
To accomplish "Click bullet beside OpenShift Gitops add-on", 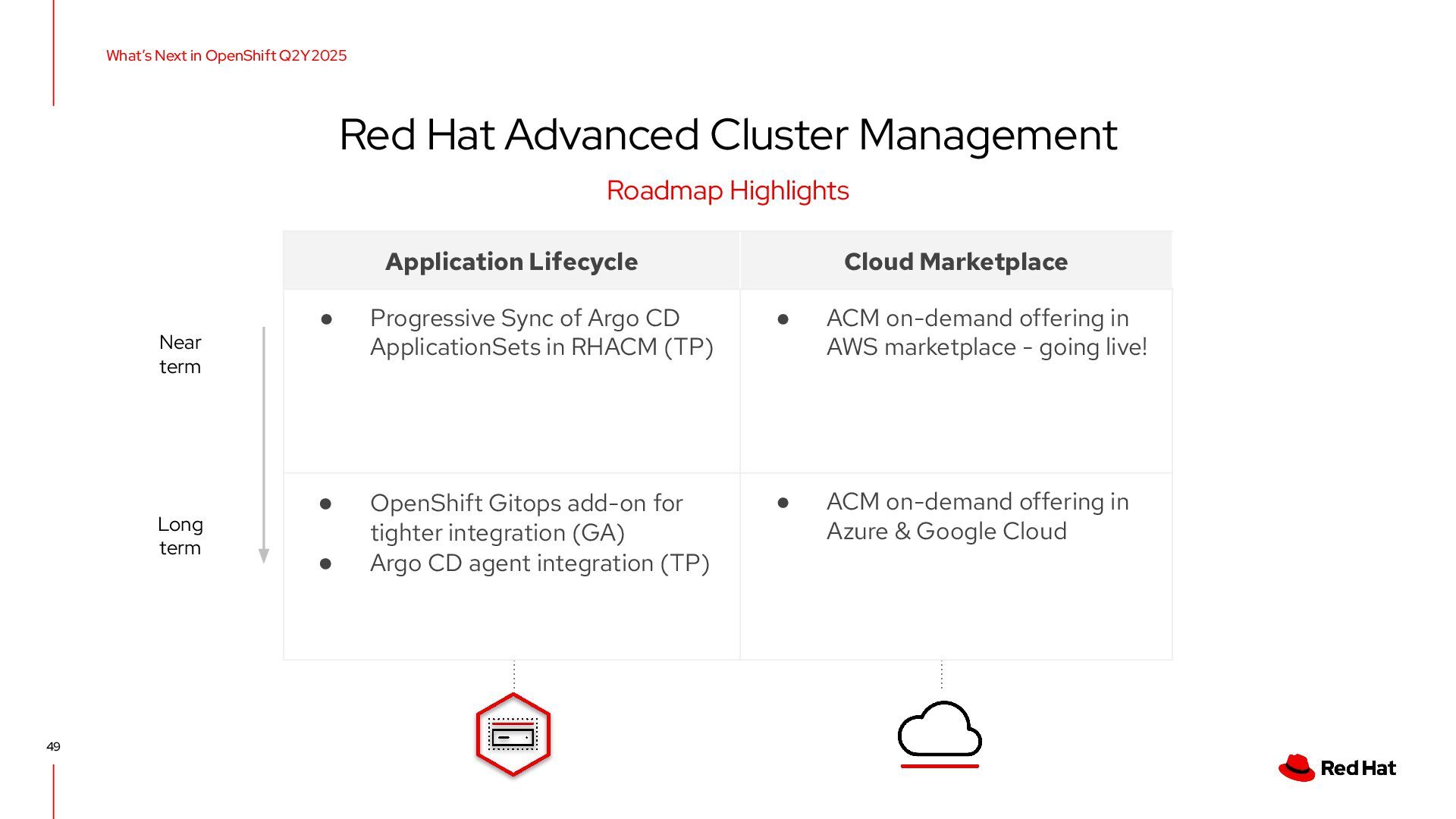I will (x=326, y=504).
